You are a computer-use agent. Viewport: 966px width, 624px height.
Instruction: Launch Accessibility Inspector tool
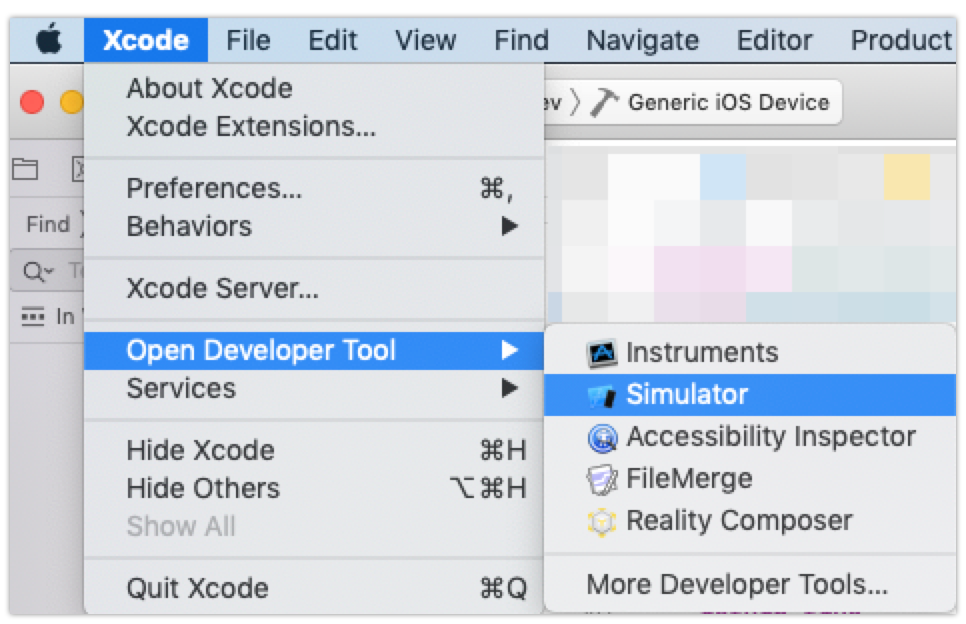(x=750, y=437)
